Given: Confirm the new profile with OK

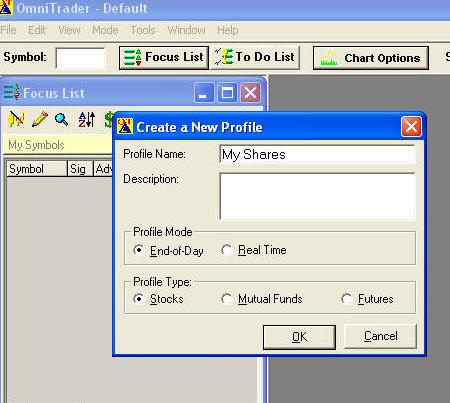Looking at the screenshot, I should [299, 337].
